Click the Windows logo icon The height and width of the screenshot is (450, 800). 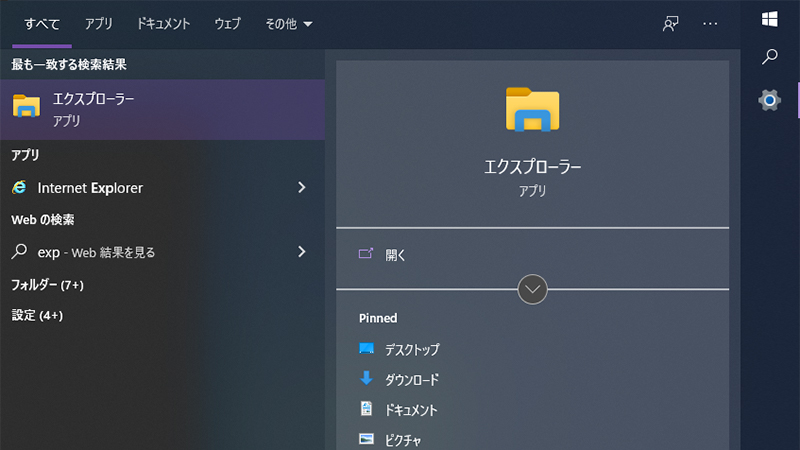click(769, 19)
